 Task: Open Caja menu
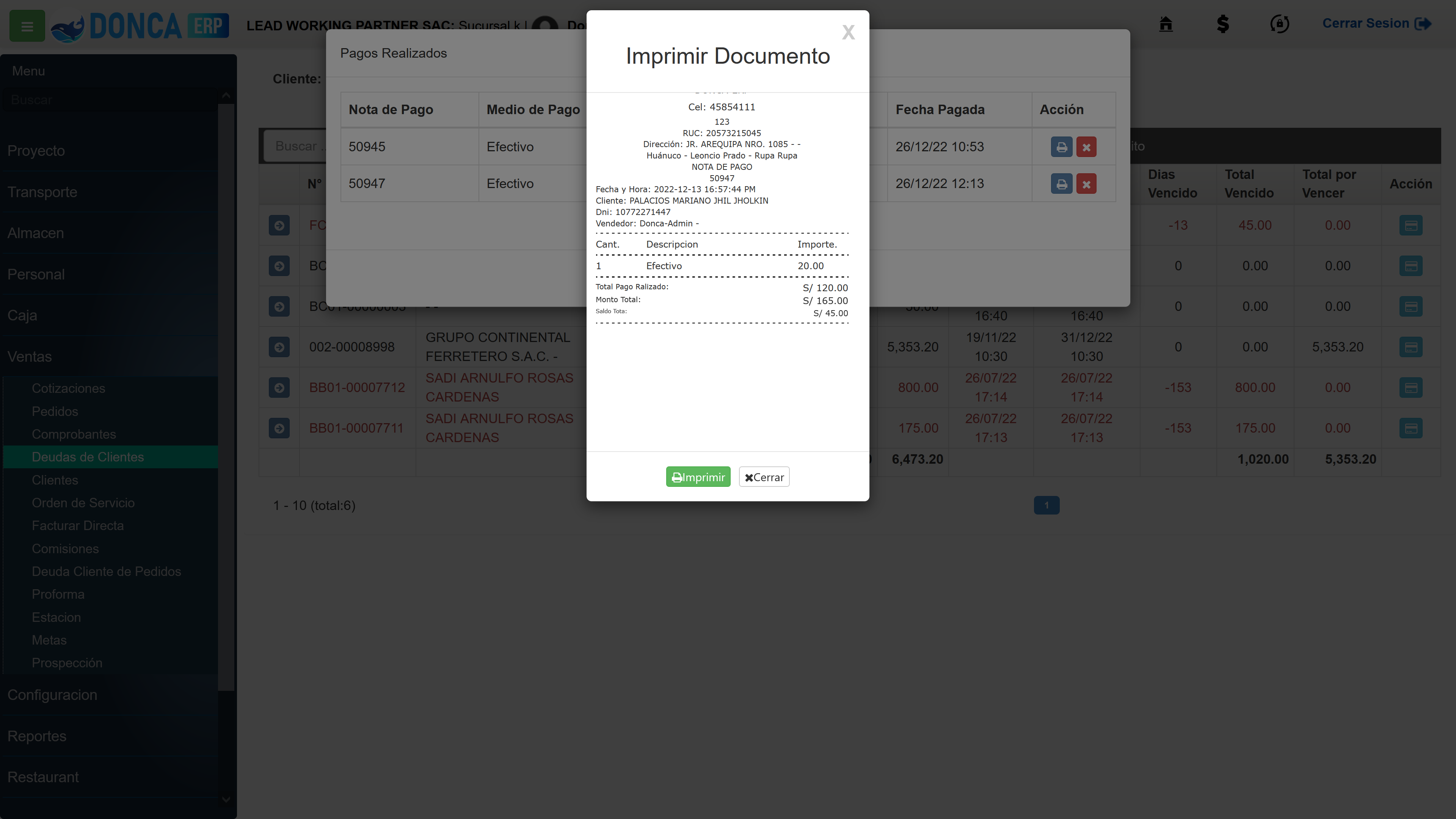coord(110,315)
